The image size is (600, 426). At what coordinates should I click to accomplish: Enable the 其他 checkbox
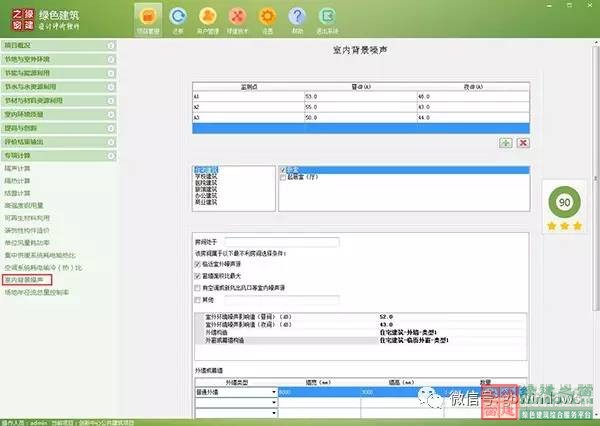(x=196, y=298)
